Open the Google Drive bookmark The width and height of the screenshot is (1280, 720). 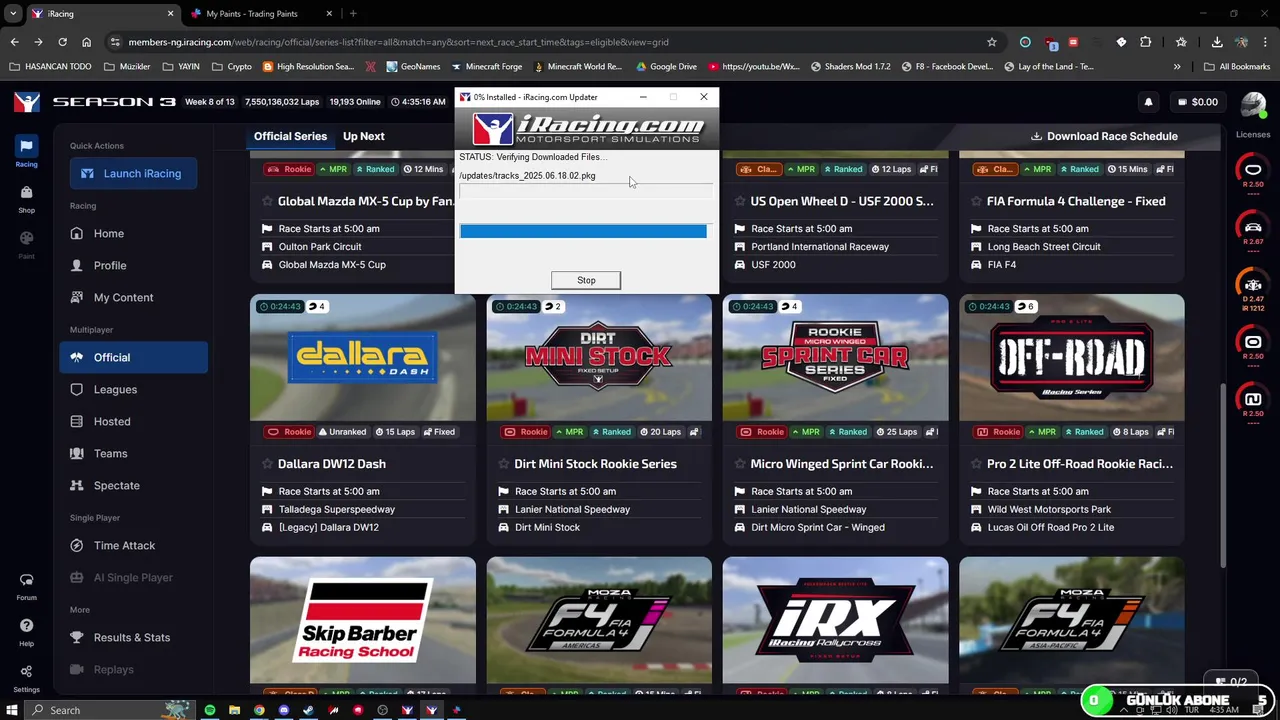coord(665,67)
